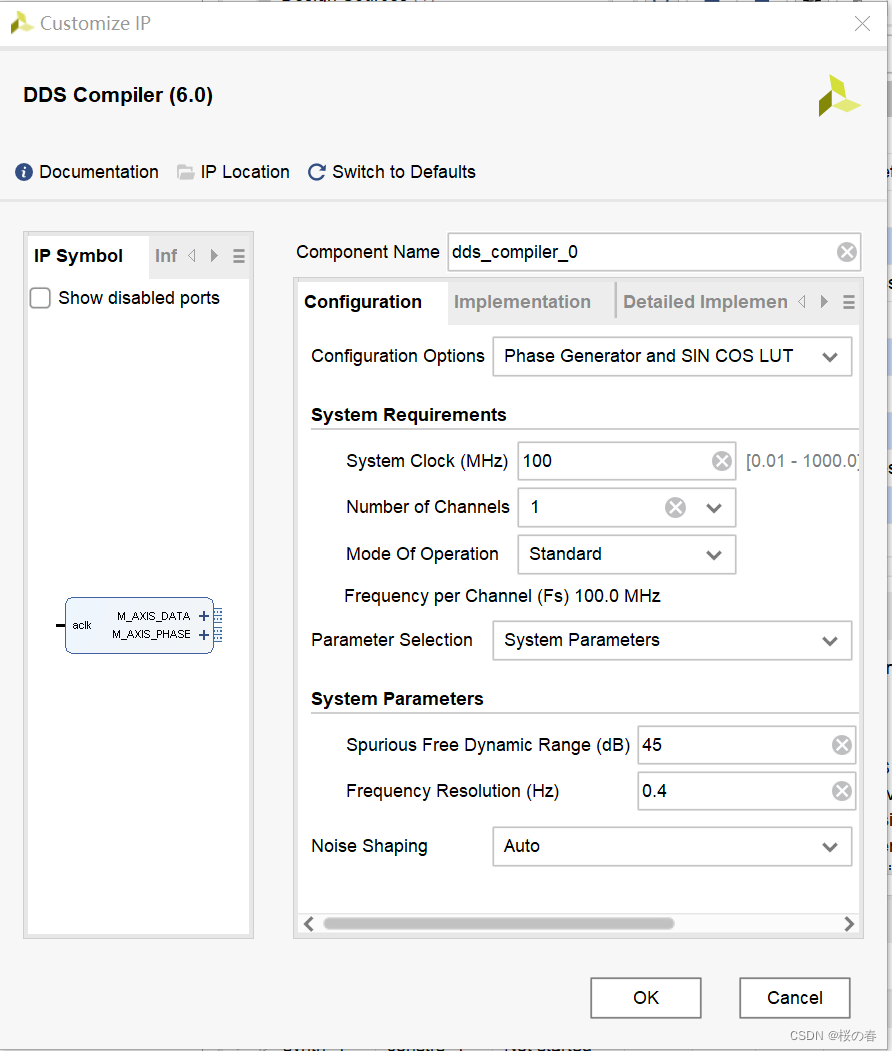Clear the Frequency Resolution value
The image size is (892, 1051).
[841, 791]
